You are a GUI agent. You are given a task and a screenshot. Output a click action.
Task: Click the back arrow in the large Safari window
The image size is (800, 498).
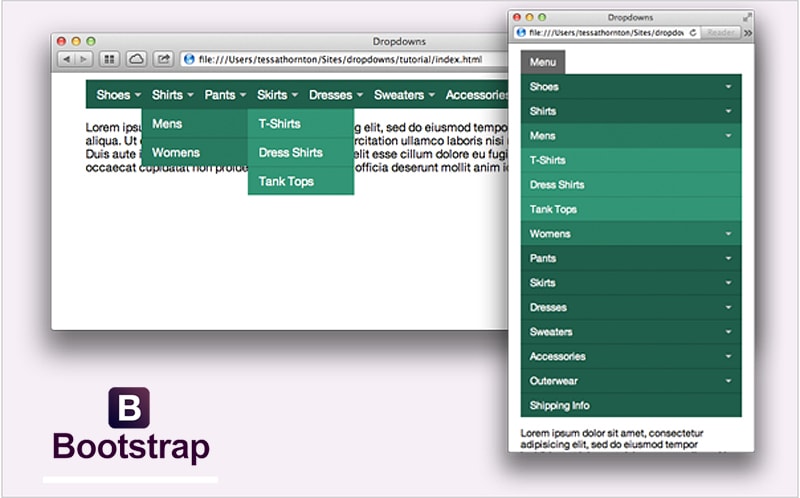(66, 59)
